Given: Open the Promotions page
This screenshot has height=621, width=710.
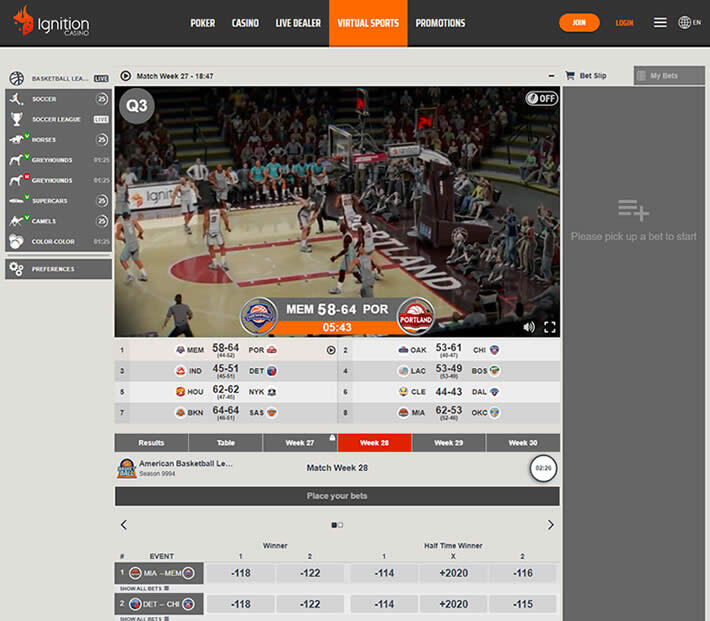Looking at the screenshot, I should click(440, 23).
